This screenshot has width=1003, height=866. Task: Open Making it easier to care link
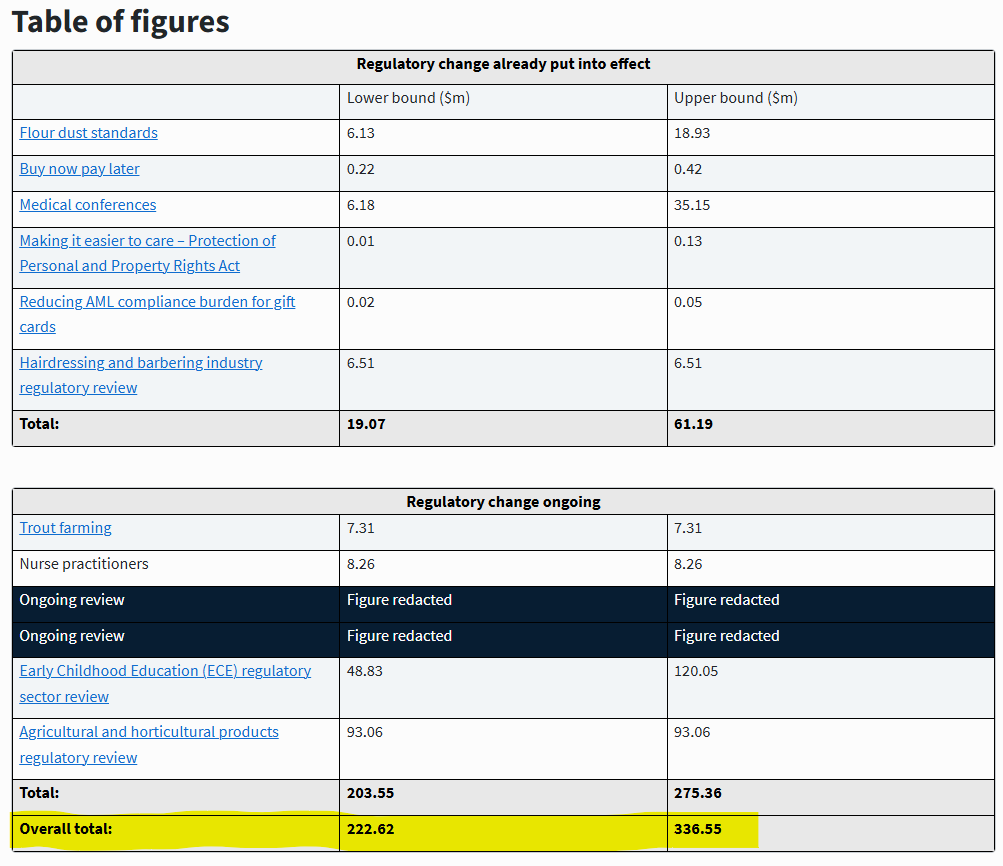click(x=147, y=253)
